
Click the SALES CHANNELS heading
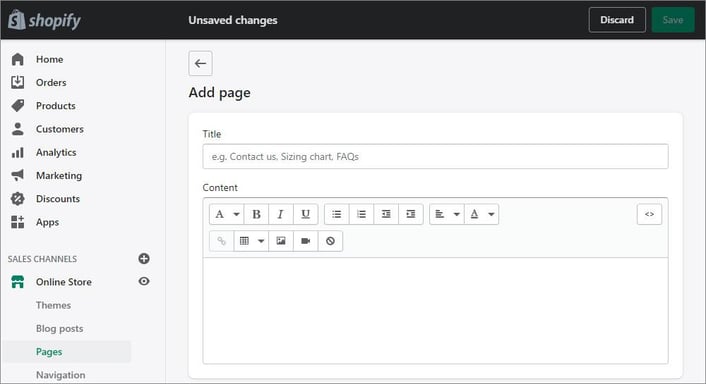(42, 259)
